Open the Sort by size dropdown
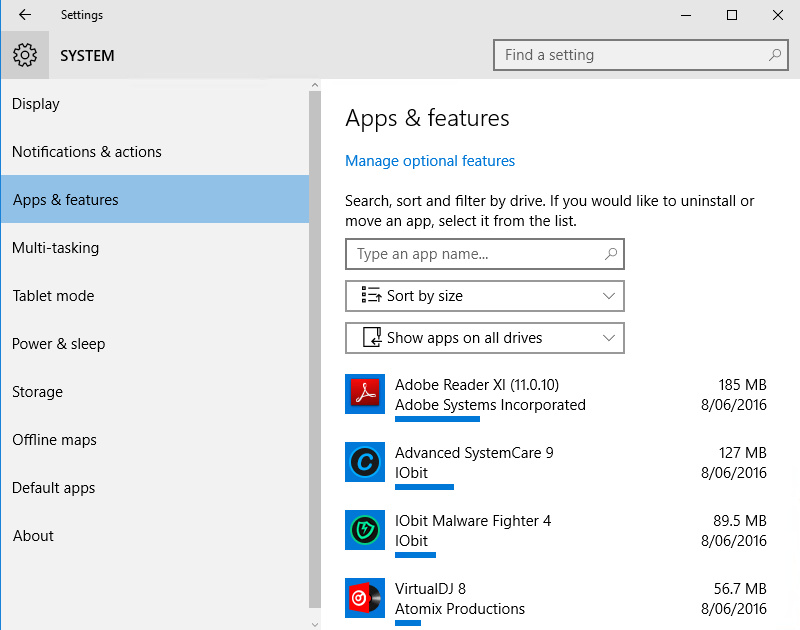 (x=485, y=296)
